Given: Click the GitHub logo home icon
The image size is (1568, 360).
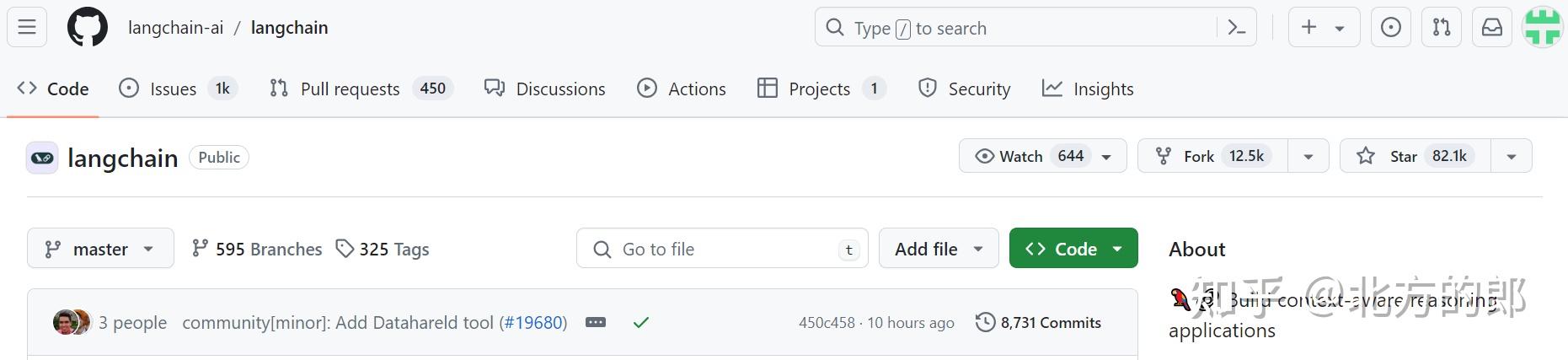Looking at the screenshot, I should (88, 28).
